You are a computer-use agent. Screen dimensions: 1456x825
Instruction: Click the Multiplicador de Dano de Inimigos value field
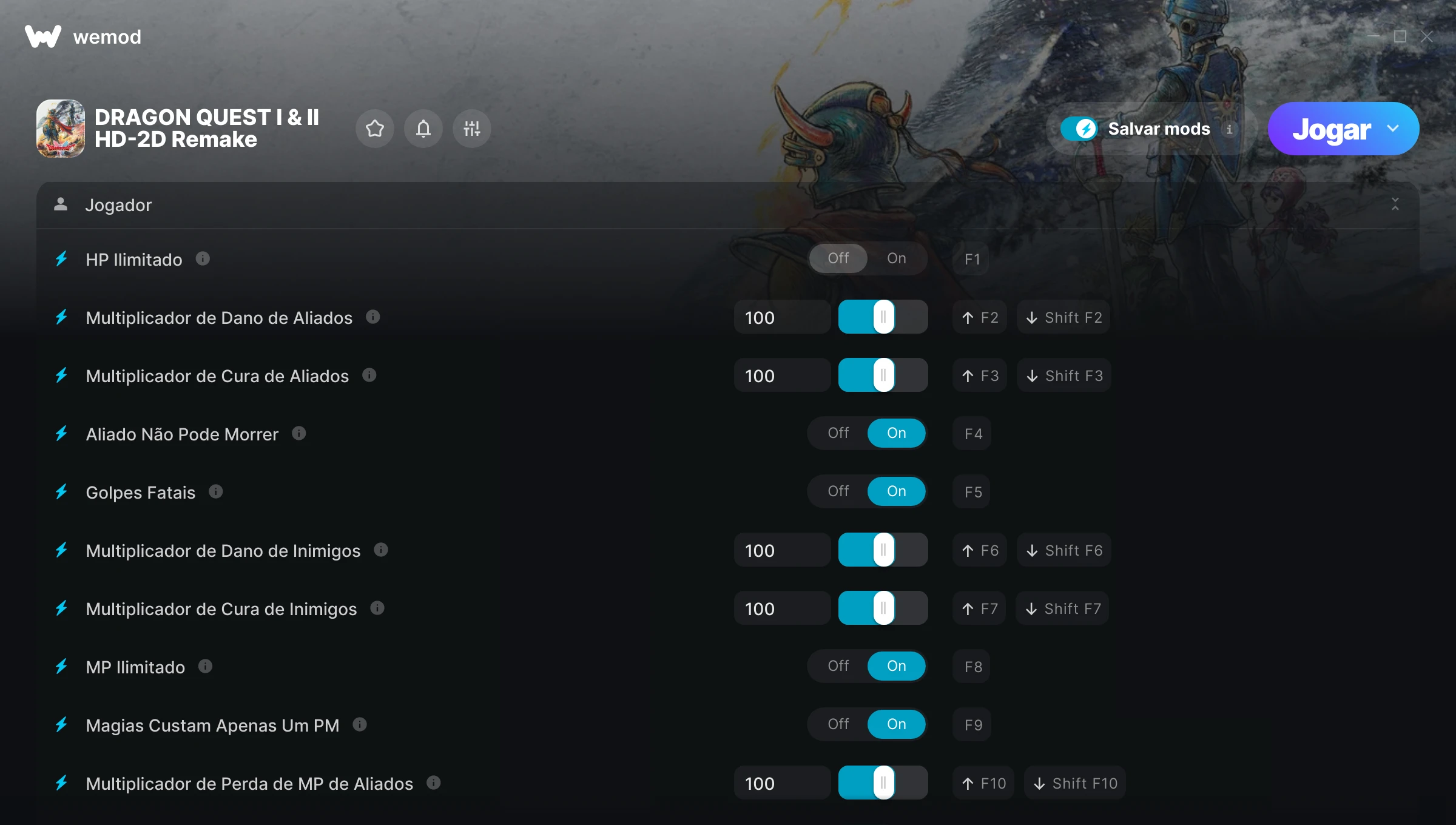782,550
